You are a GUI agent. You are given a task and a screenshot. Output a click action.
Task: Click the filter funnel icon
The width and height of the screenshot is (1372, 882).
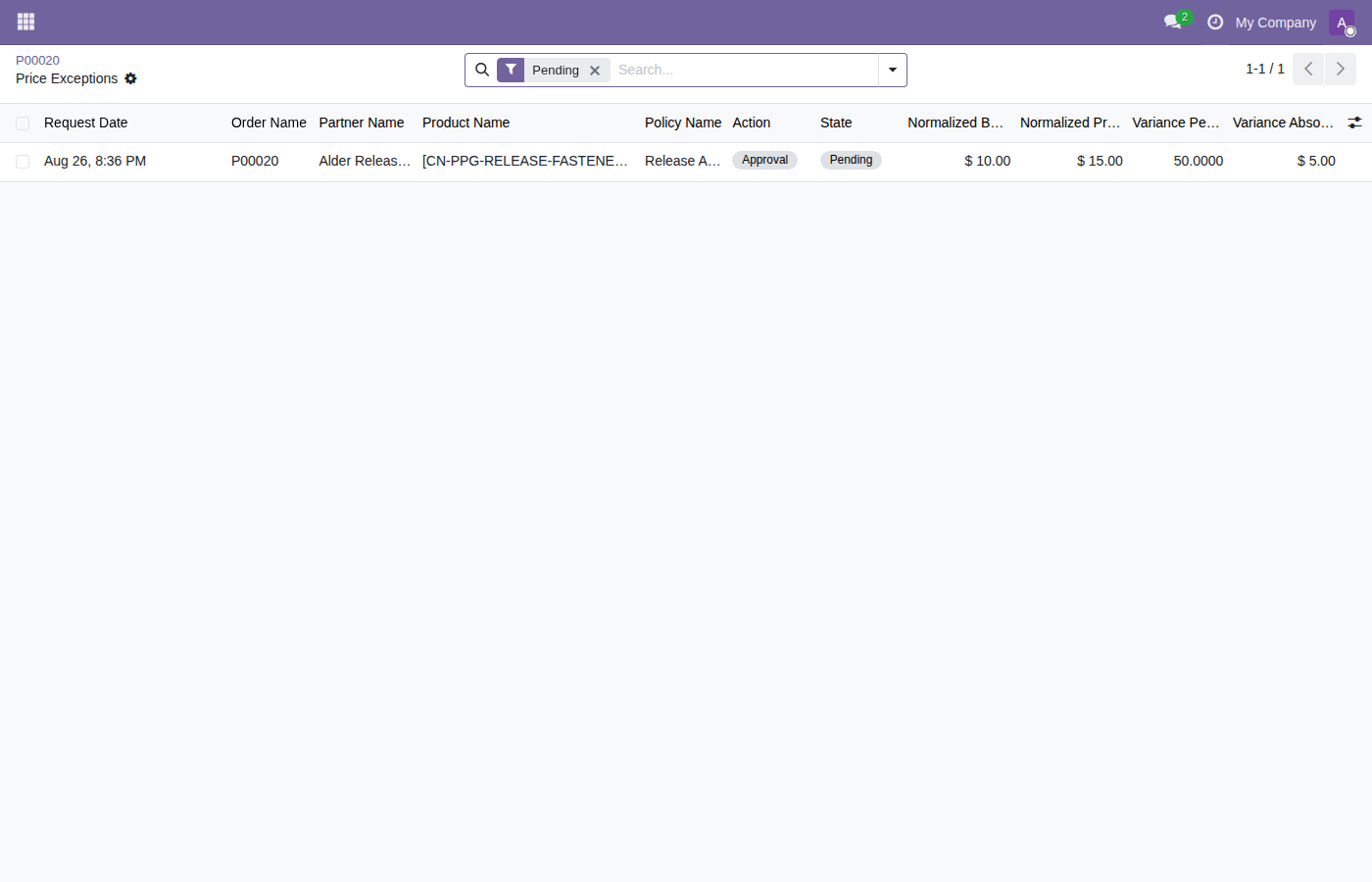click(x=511, y=70)
